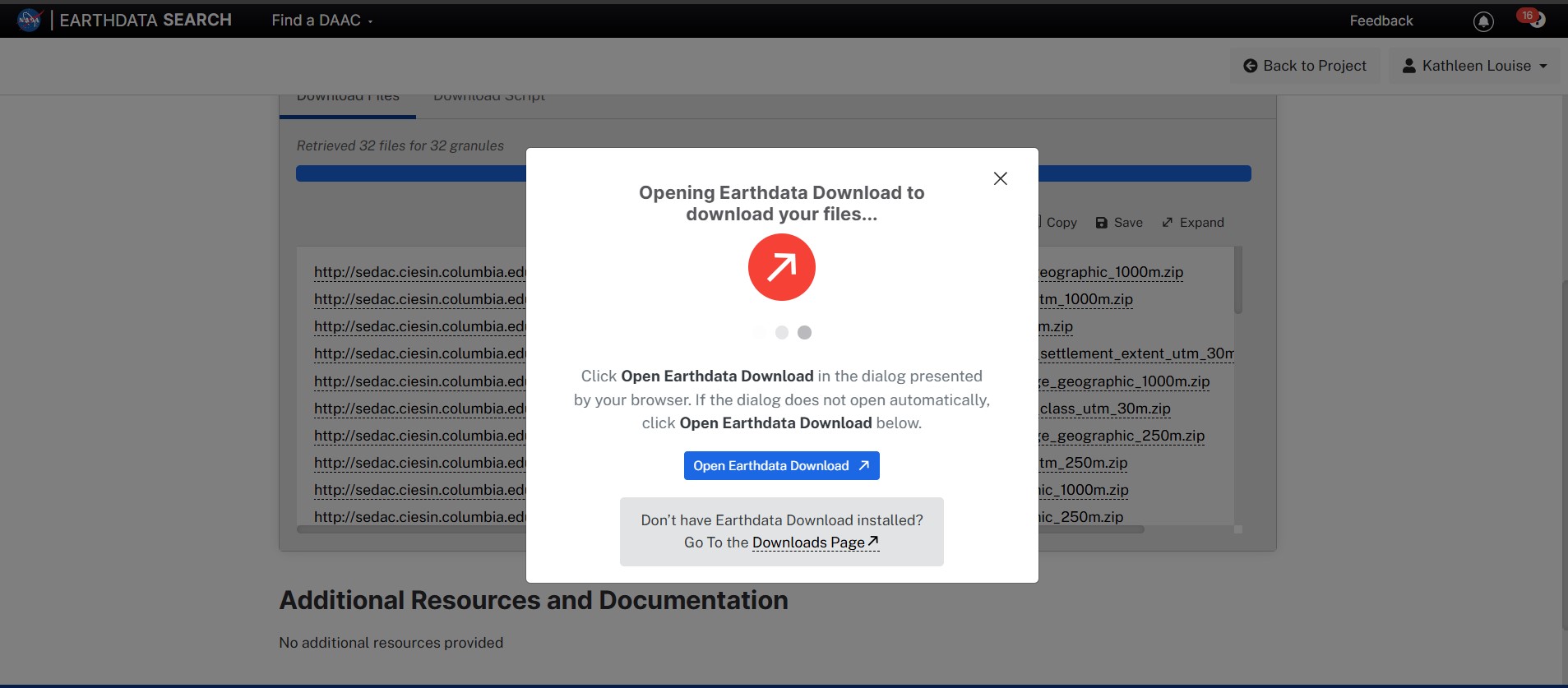Click the external arrow icon next to Downloads Page

pos(873,541)
